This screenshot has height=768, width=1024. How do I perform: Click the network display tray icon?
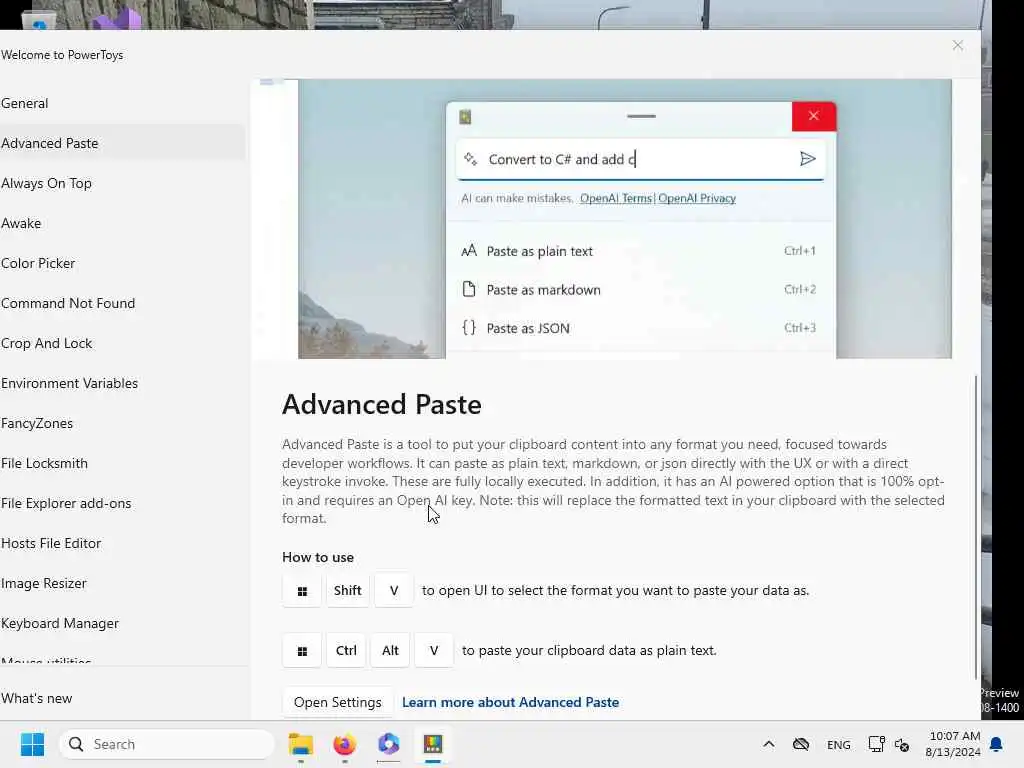coord(876,744)
